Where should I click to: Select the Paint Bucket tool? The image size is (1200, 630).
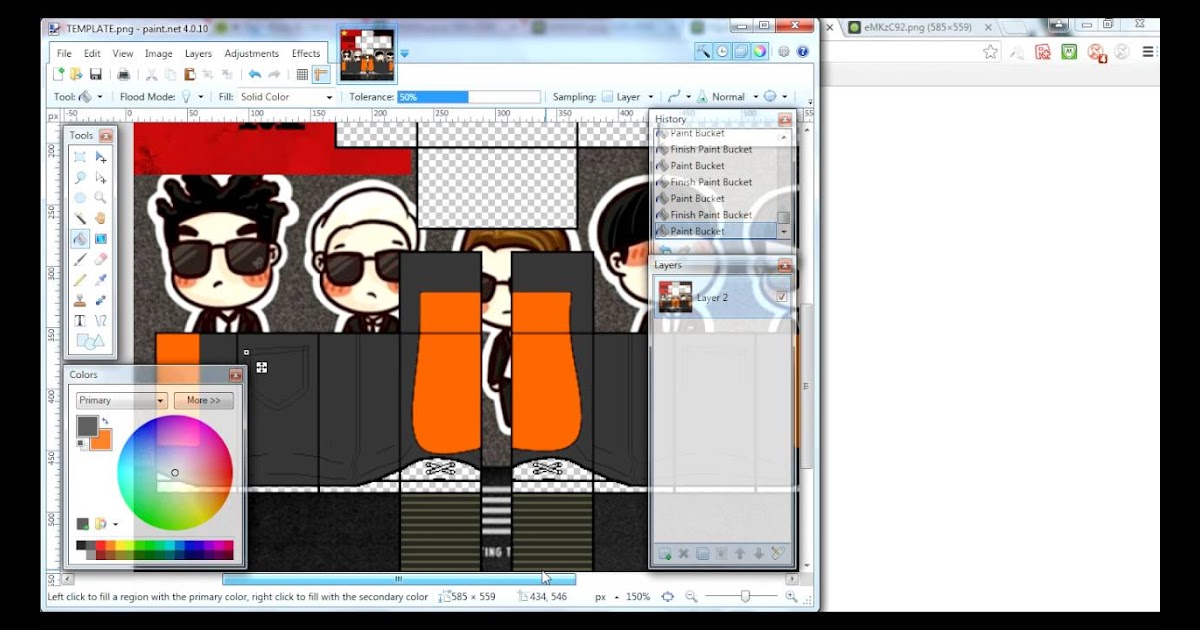coord(80,239)
